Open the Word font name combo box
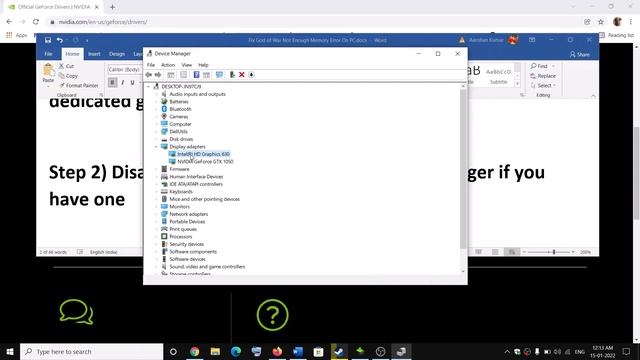The height and width of the screenshot is (360, 640). (x=124, y=69)
